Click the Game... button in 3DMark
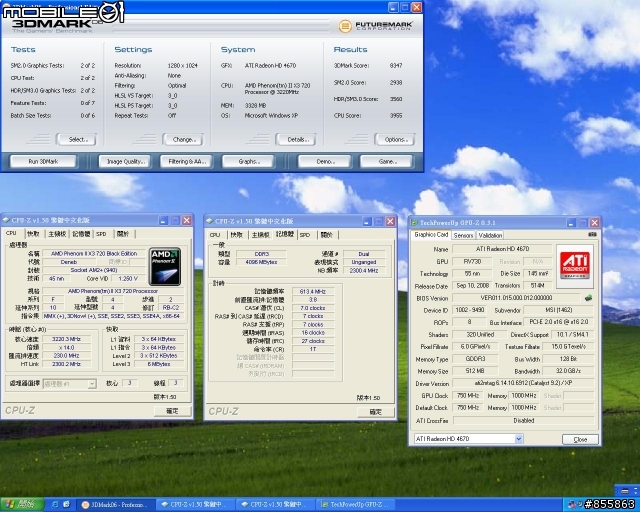Viewport: 640px width, 512px height. click(386, 162)
